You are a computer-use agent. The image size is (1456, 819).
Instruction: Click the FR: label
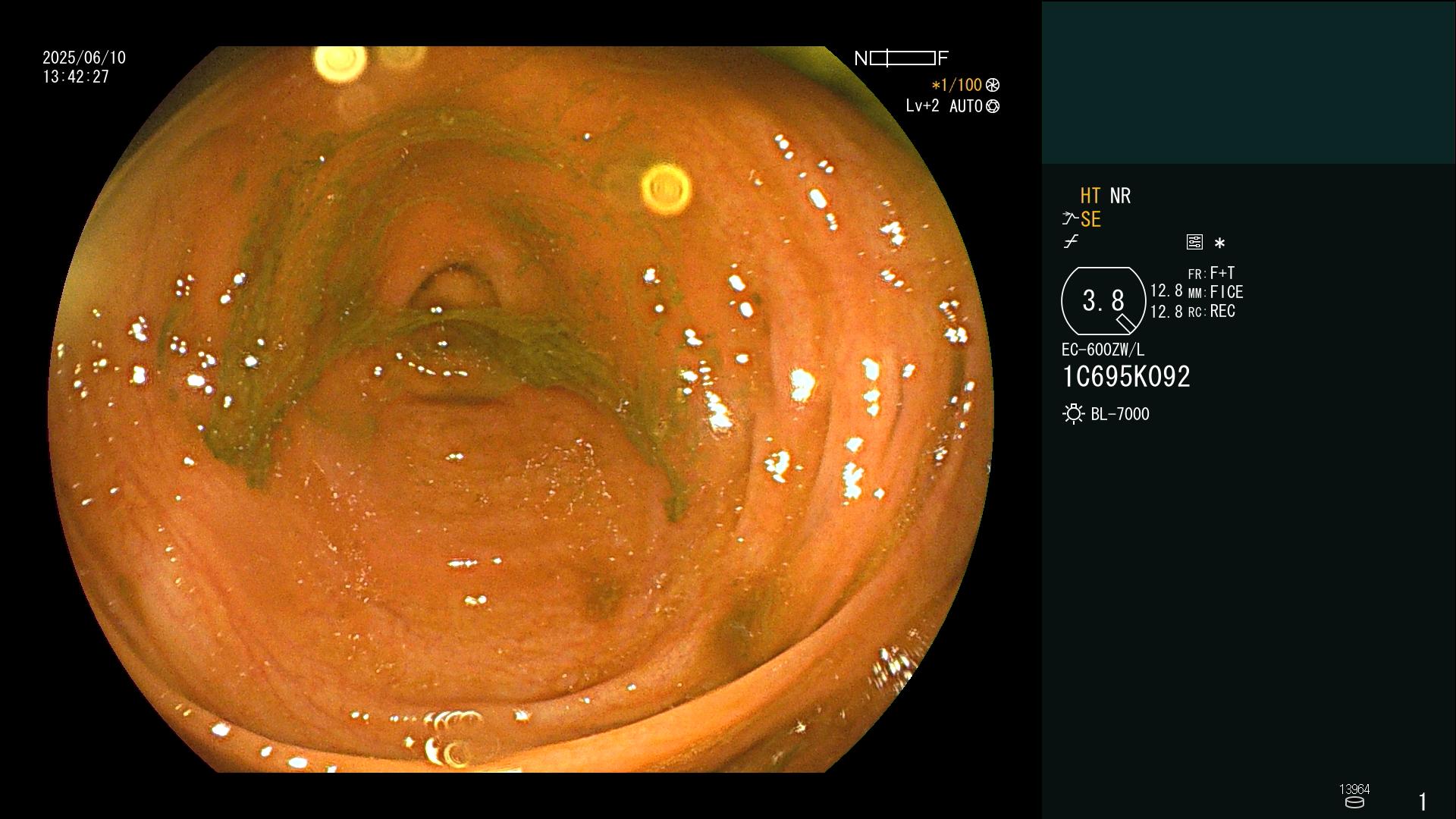pyautogui.click(x=1197, y=275)
